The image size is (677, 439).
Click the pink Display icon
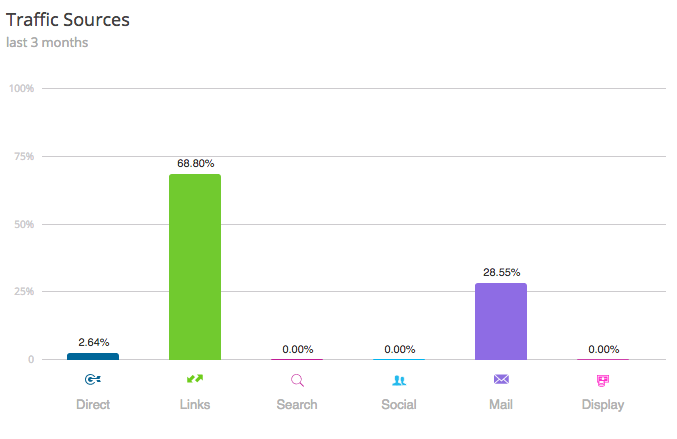603,380
